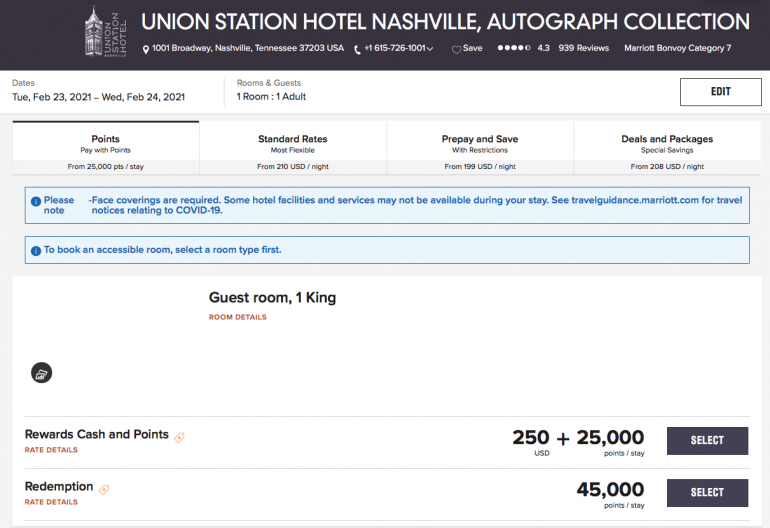Viewport: 770px width, 528px height.
Task: Click the location pin icon by address
Action: coord(146,49)
